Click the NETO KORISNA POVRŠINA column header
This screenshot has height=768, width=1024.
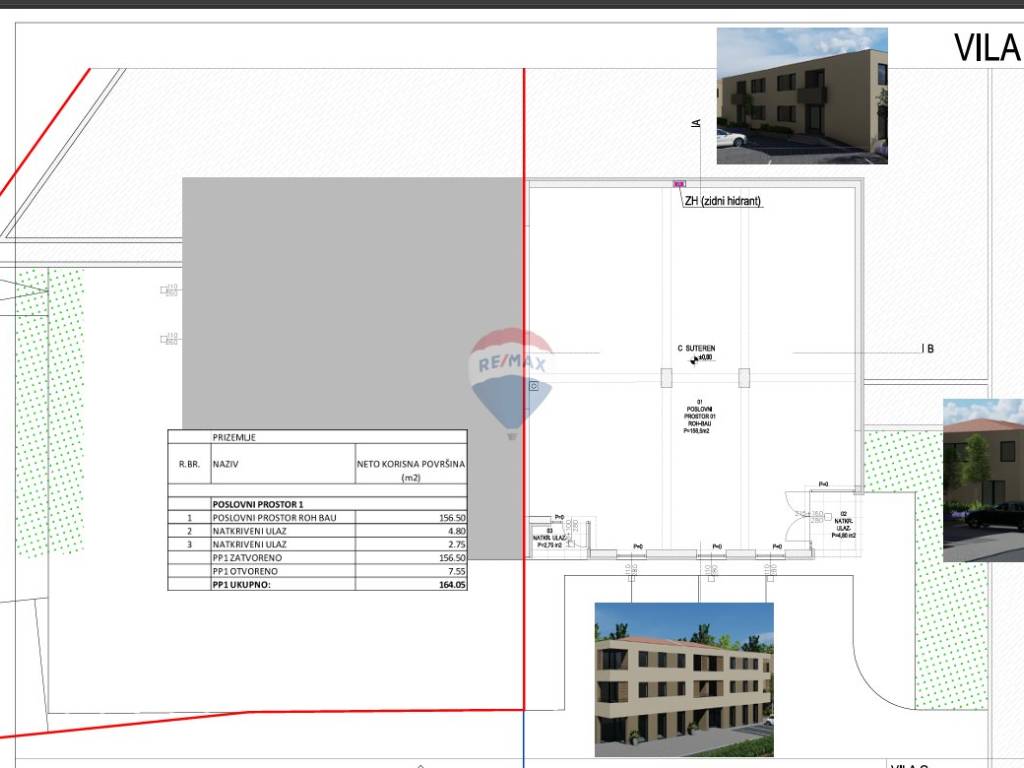click(411, 471)
